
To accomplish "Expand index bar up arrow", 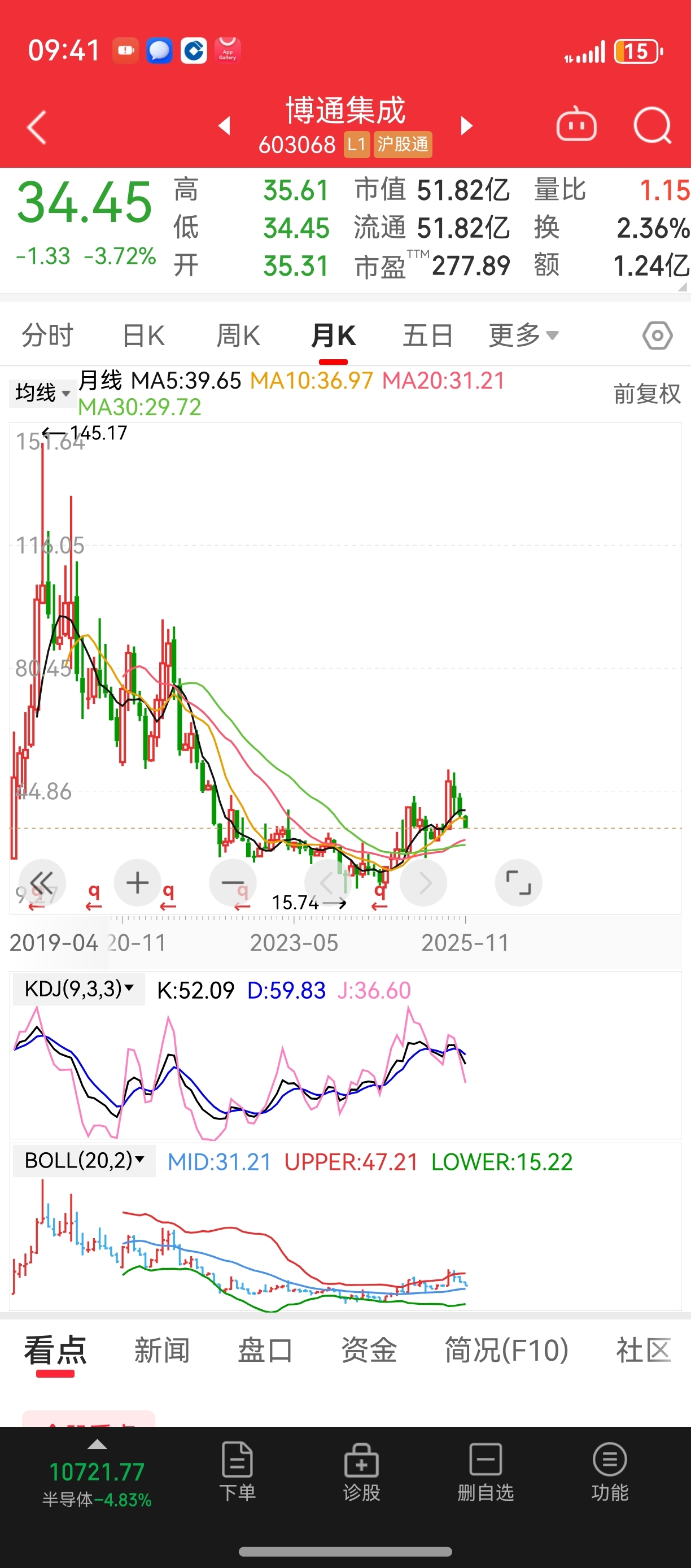I will (x=97, y=1444).
